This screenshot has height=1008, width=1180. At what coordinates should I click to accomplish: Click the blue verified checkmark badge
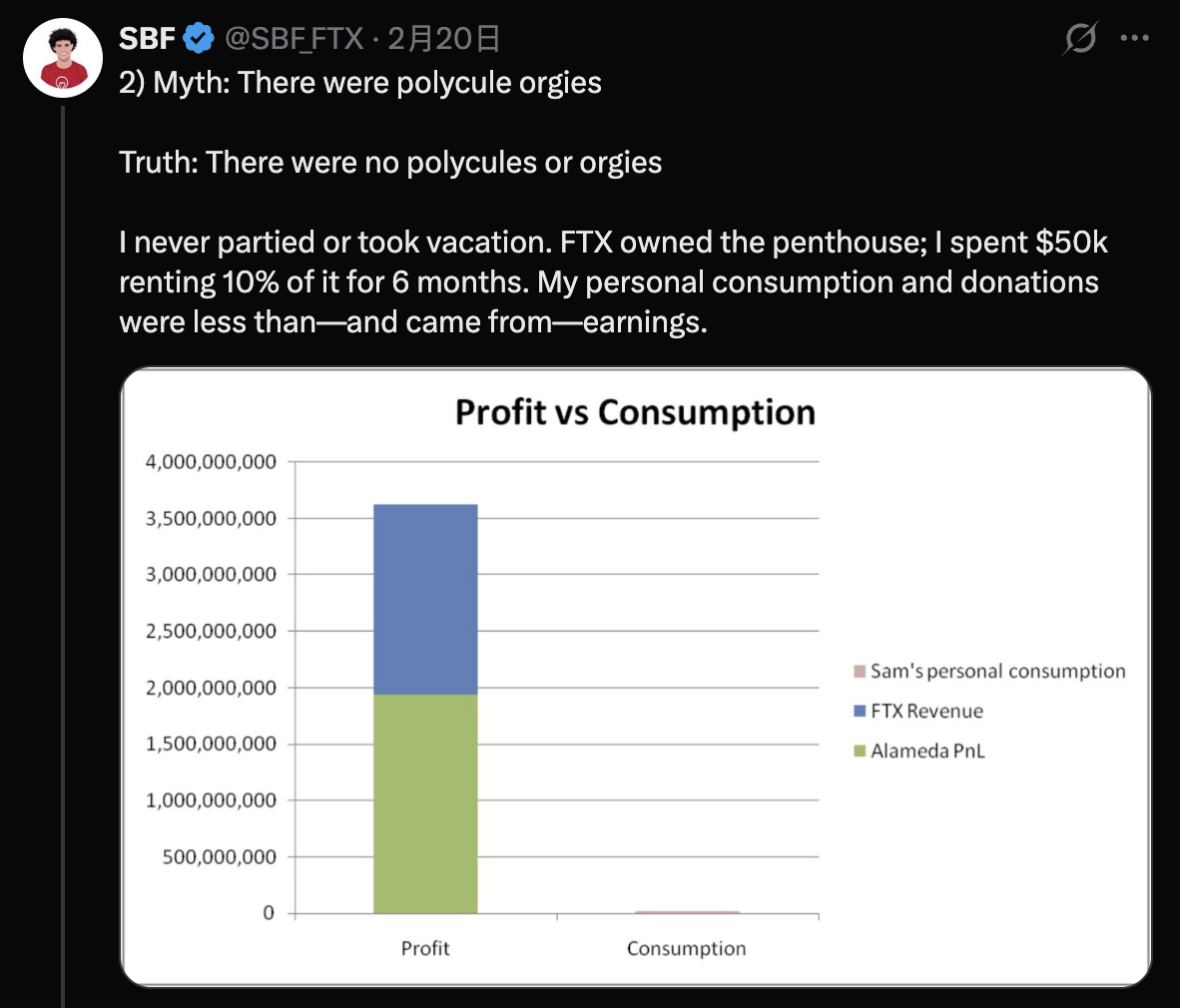click(200, 39)
